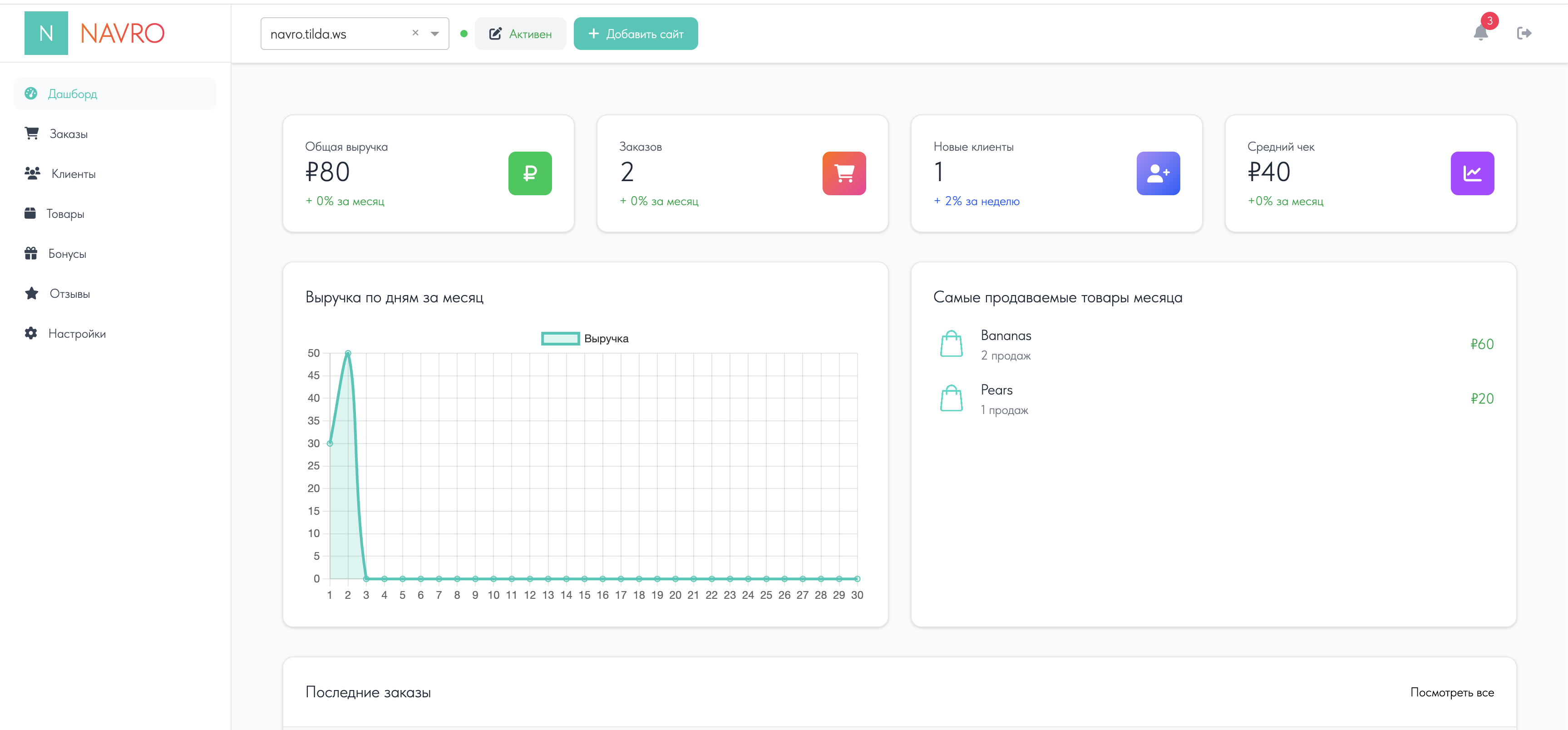Click the average check chart icon
The image size is (1568, 730).
pos(1472,173)
